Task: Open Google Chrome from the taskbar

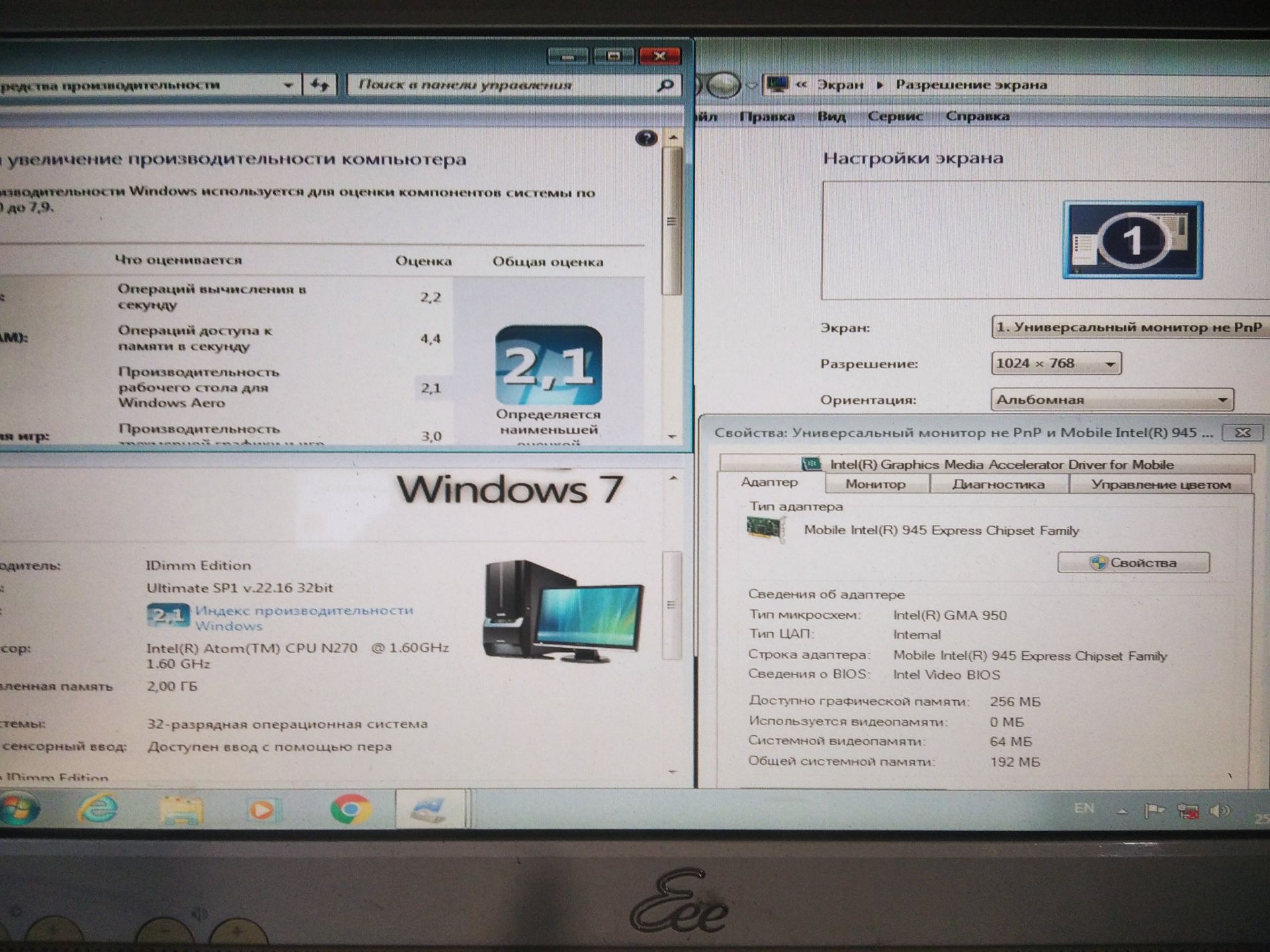Action: click(x=351, y=809)
